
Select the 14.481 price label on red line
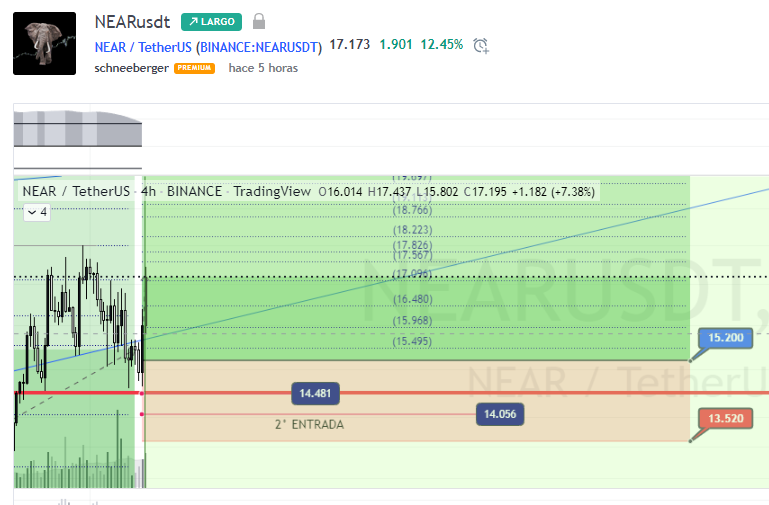click(x=315, y=393)
